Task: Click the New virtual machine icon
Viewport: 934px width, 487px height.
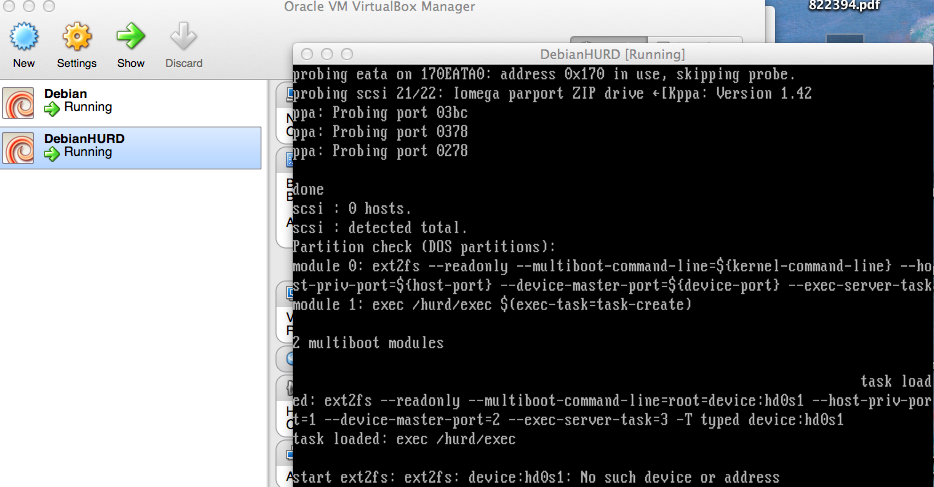Action: tap(24, 36)
